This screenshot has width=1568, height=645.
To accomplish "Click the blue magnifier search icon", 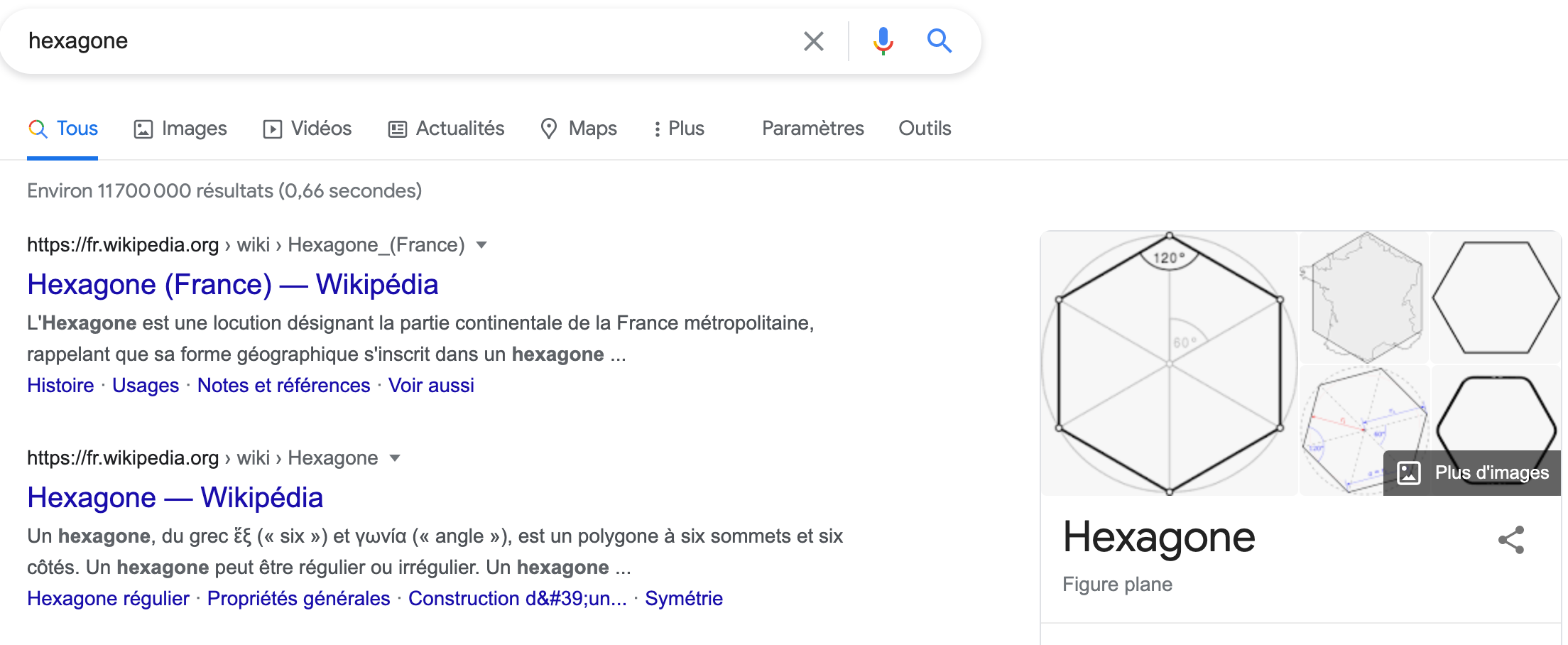I will tap(939, 41).
